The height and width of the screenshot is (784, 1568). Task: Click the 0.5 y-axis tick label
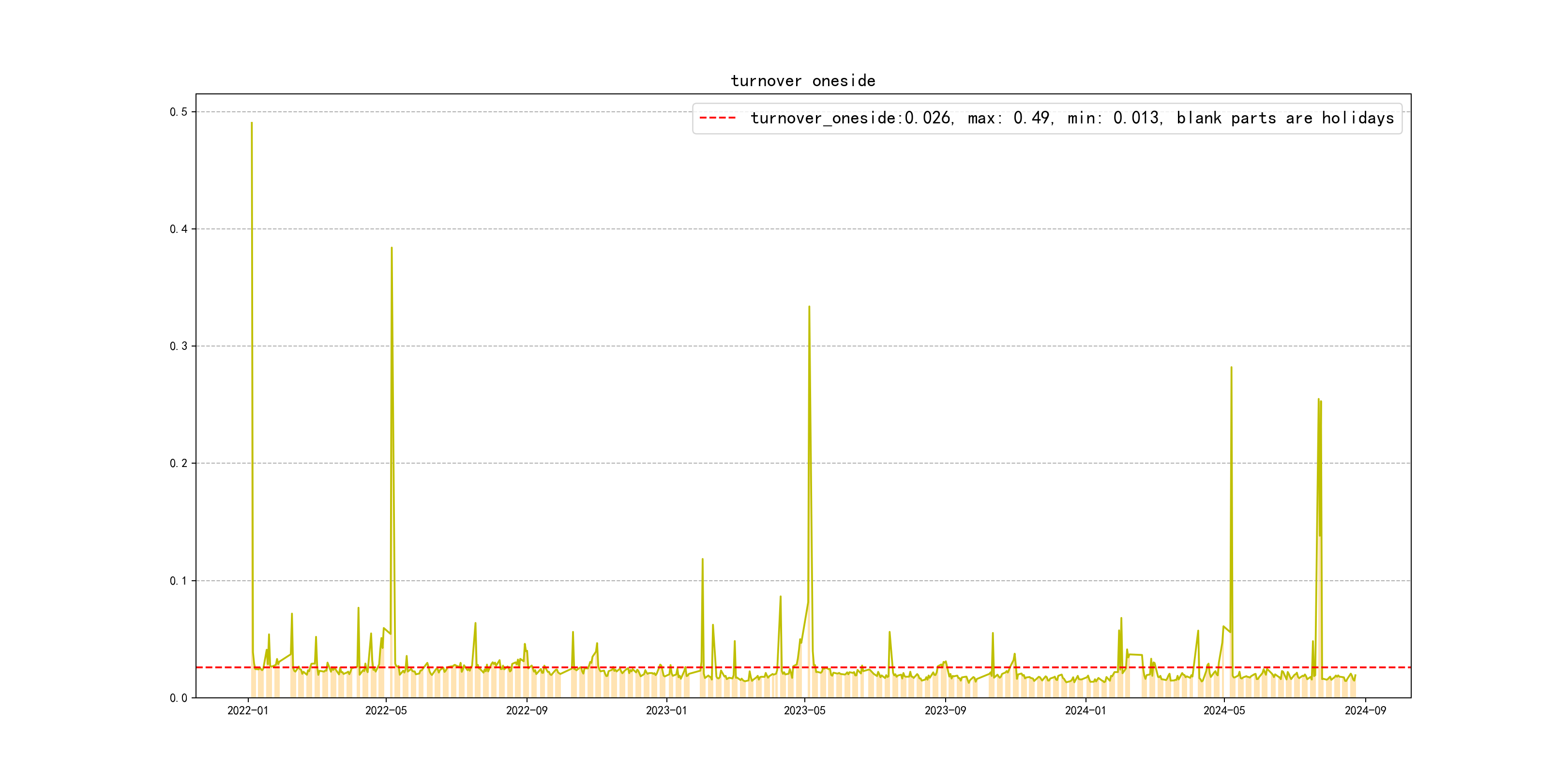(179, 112)
